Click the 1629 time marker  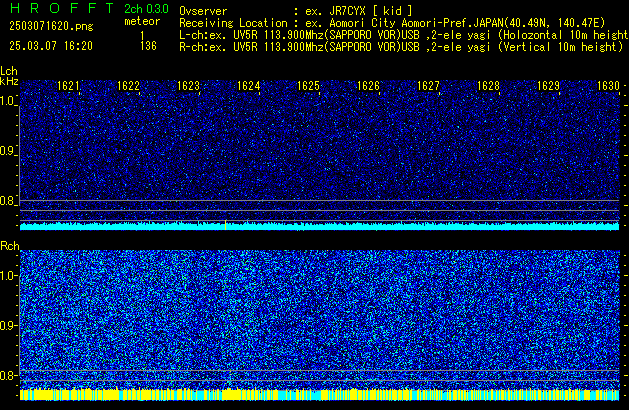pos(548,86)
